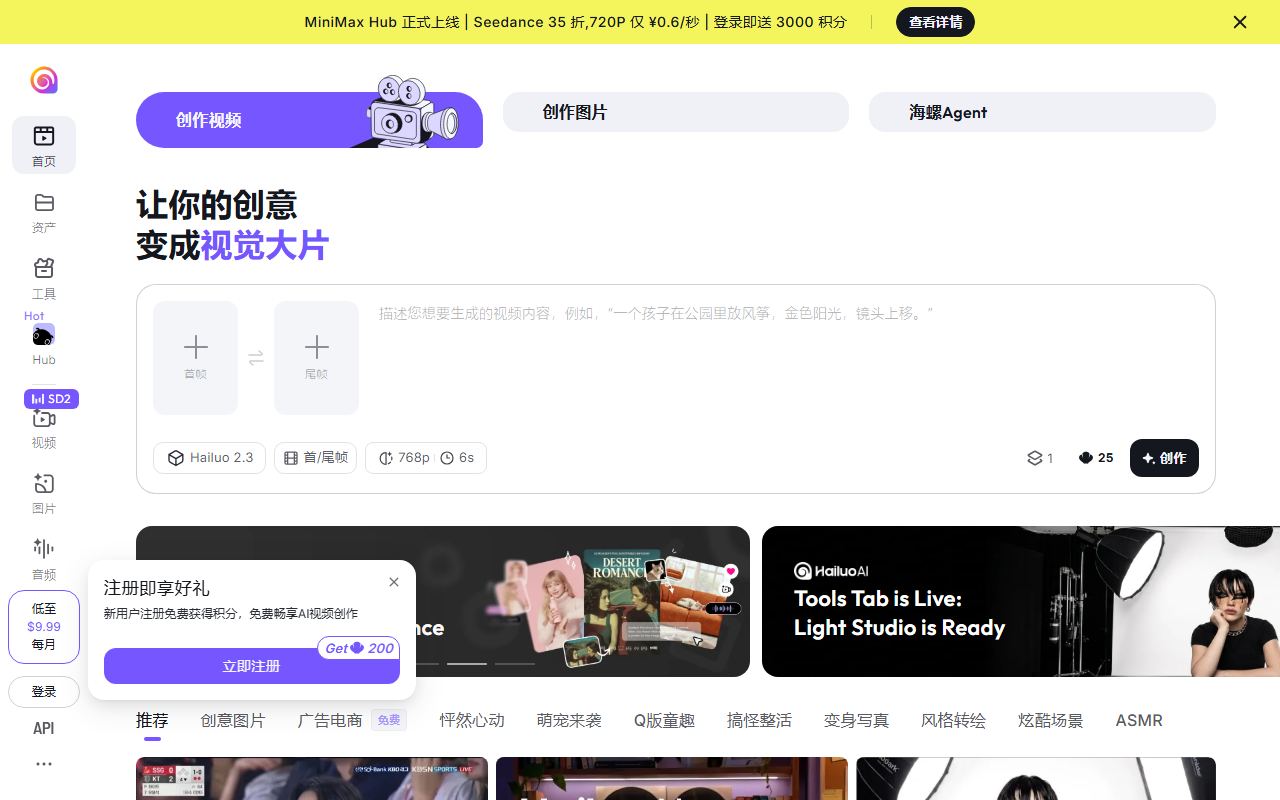This screenshot has height=800, width=1280.
Task: Switch to the 炫酷场景 category tab
Action: pyautogui.click(x=1050, y=720)
